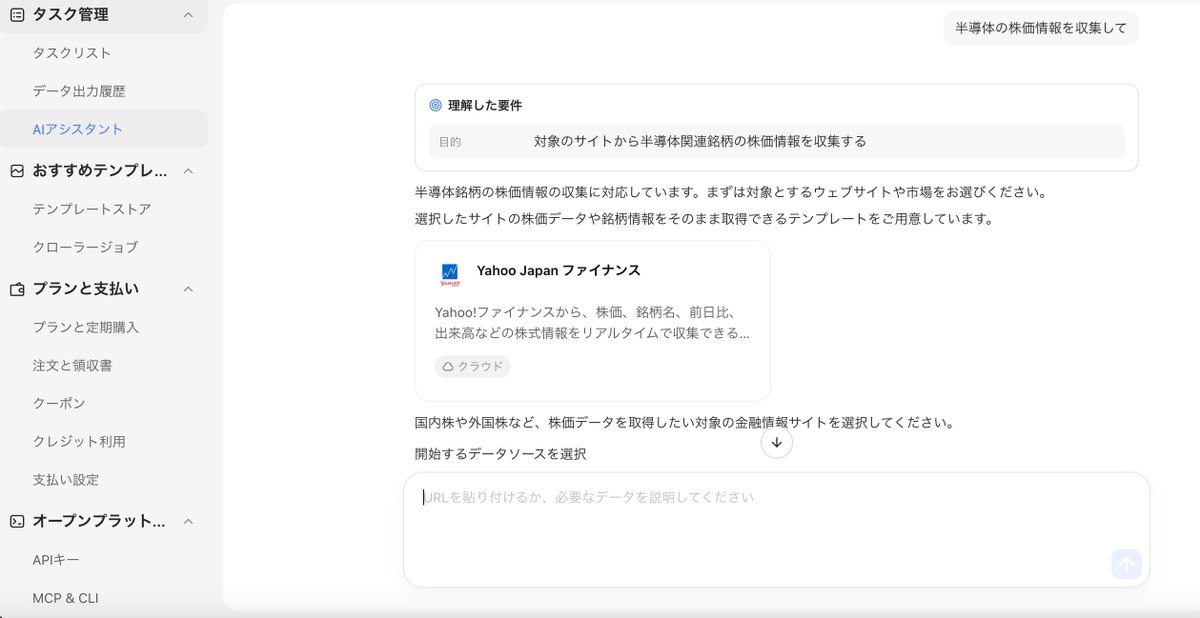Click the Yahoo!ファイナンスから card description text
Screen dimensions: 1200x618
tap(593, 322)
